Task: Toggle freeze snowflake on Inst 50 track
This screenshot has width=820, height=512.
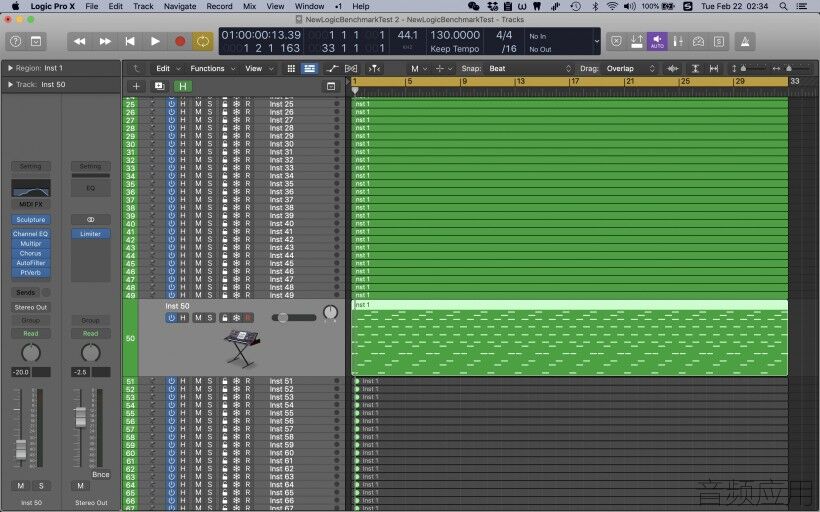Action: 236,317
